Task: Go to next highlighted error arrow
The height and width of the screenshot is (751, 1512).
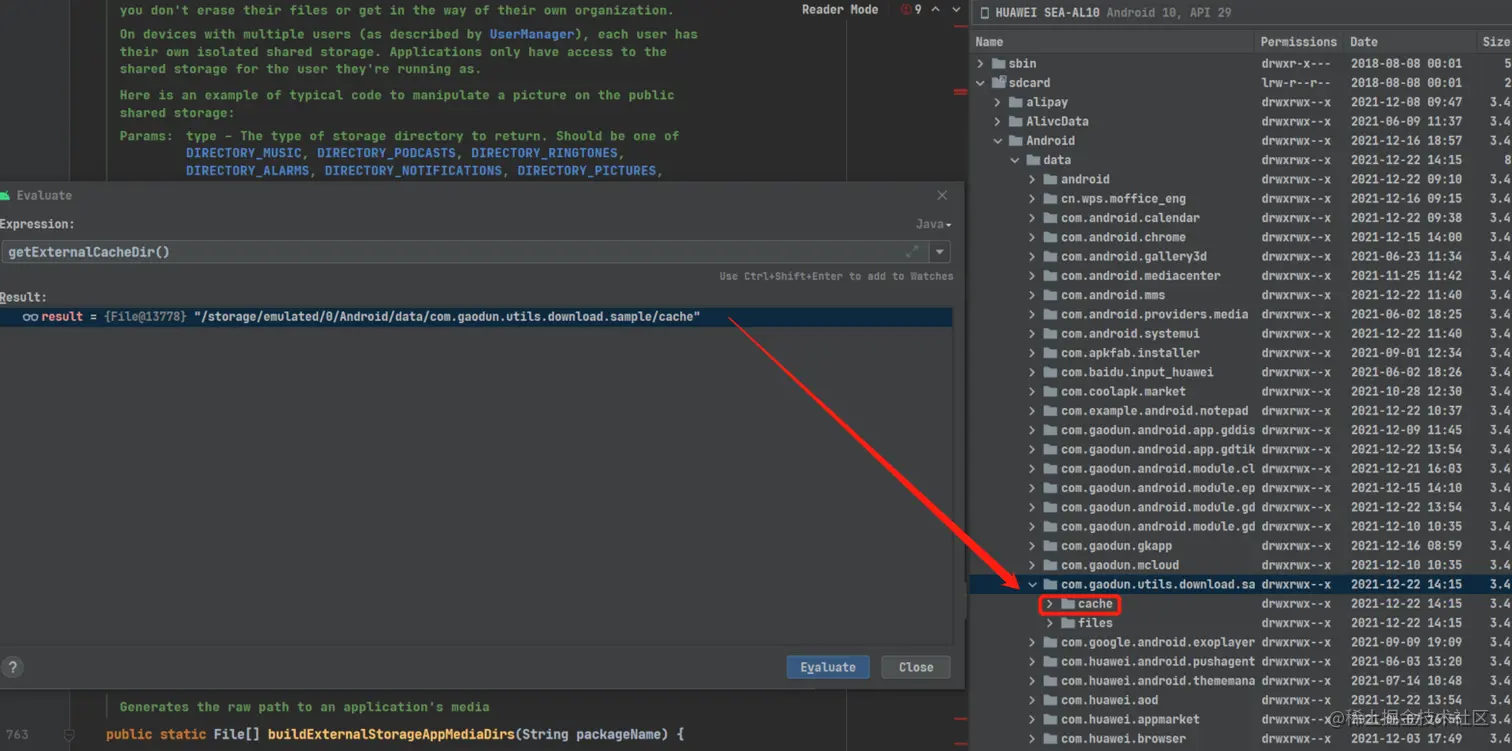Action: pos(956,10)
